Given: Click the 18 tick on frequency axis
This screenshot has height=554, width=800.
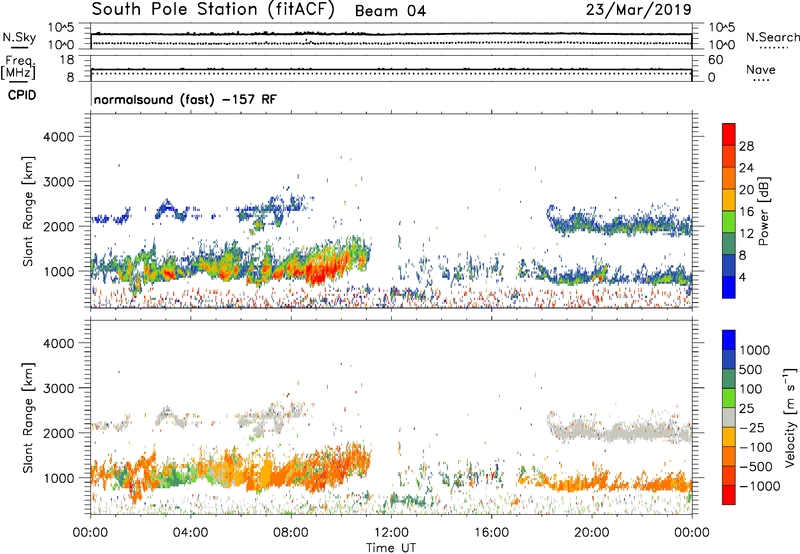Looking at the screenshot, I should point(67,60).
